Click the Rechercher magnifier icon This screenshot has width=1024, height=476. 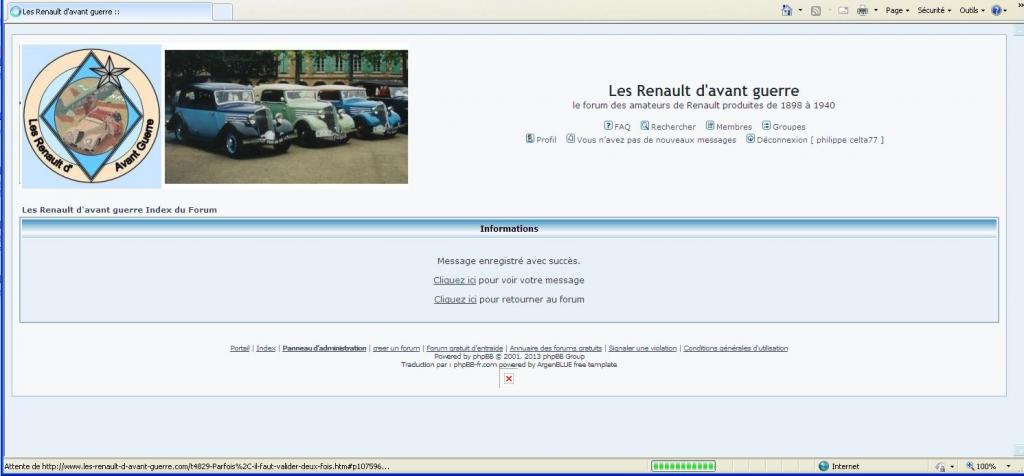645,125
